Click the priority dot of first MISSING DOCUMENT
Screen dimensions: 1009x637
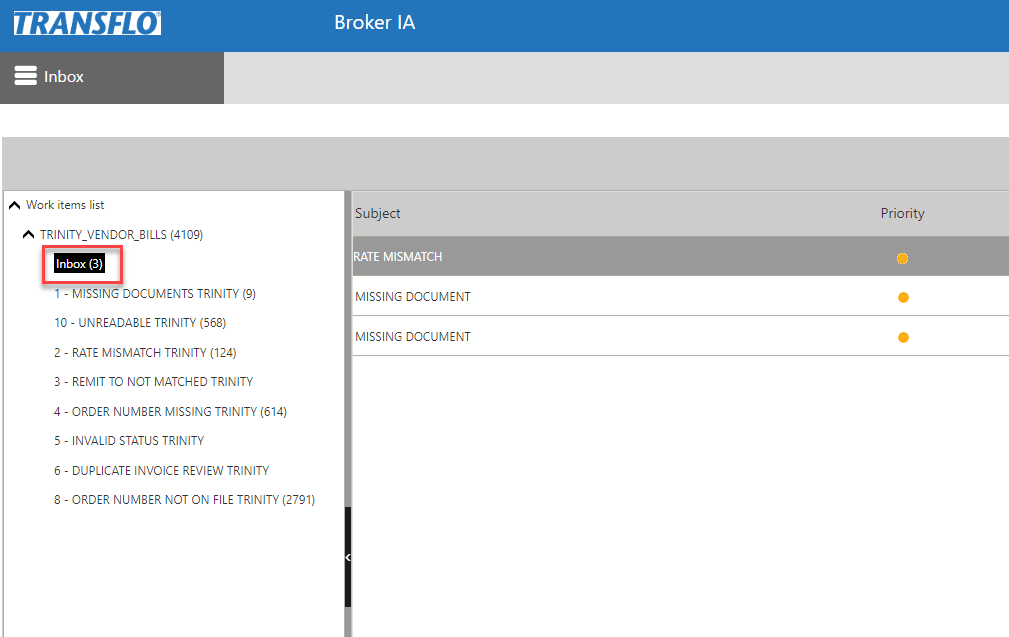[x=903, y=297]
